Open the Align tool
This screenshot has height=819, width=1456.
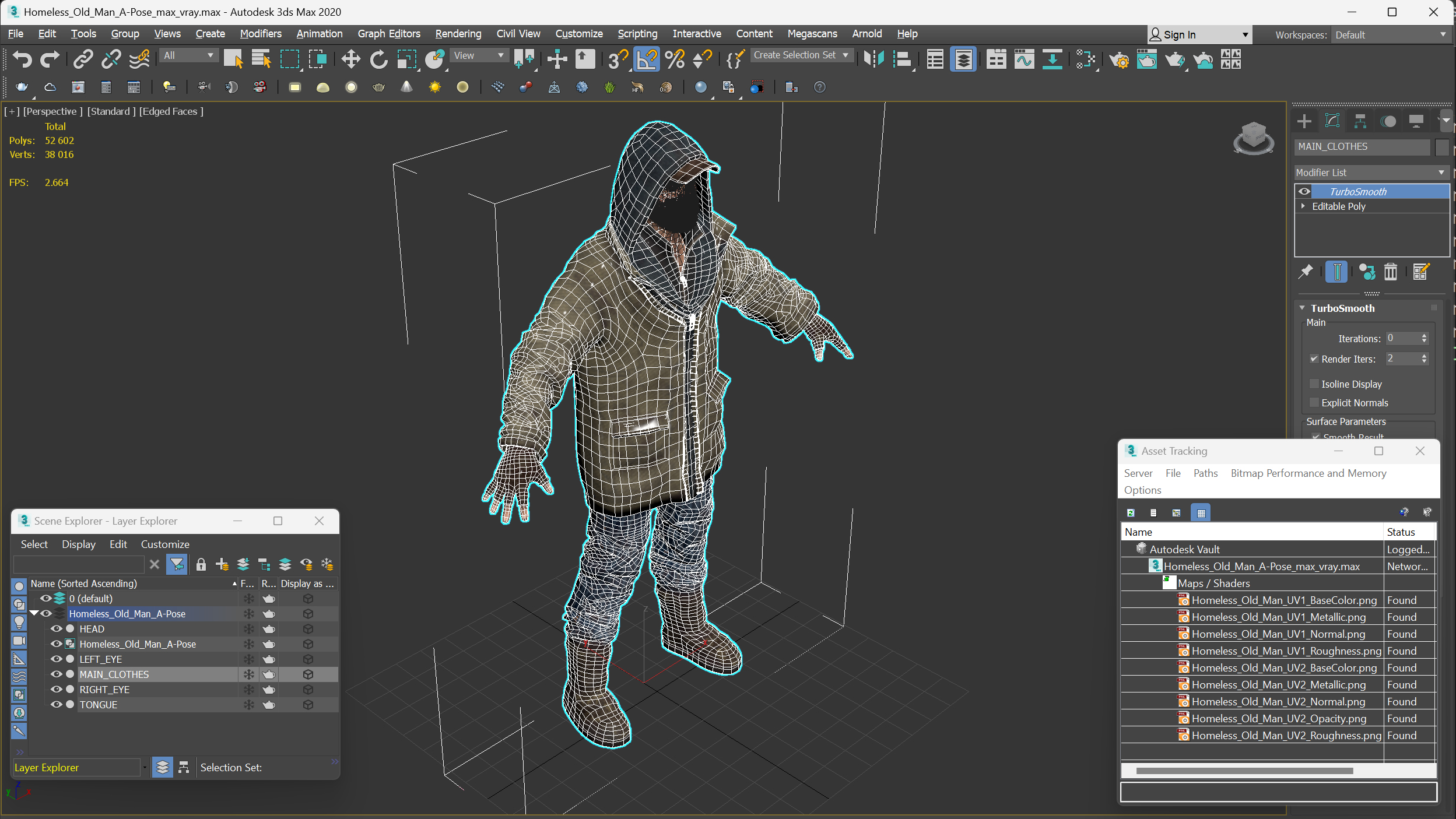pyautogui.click(x=901, y=59)
